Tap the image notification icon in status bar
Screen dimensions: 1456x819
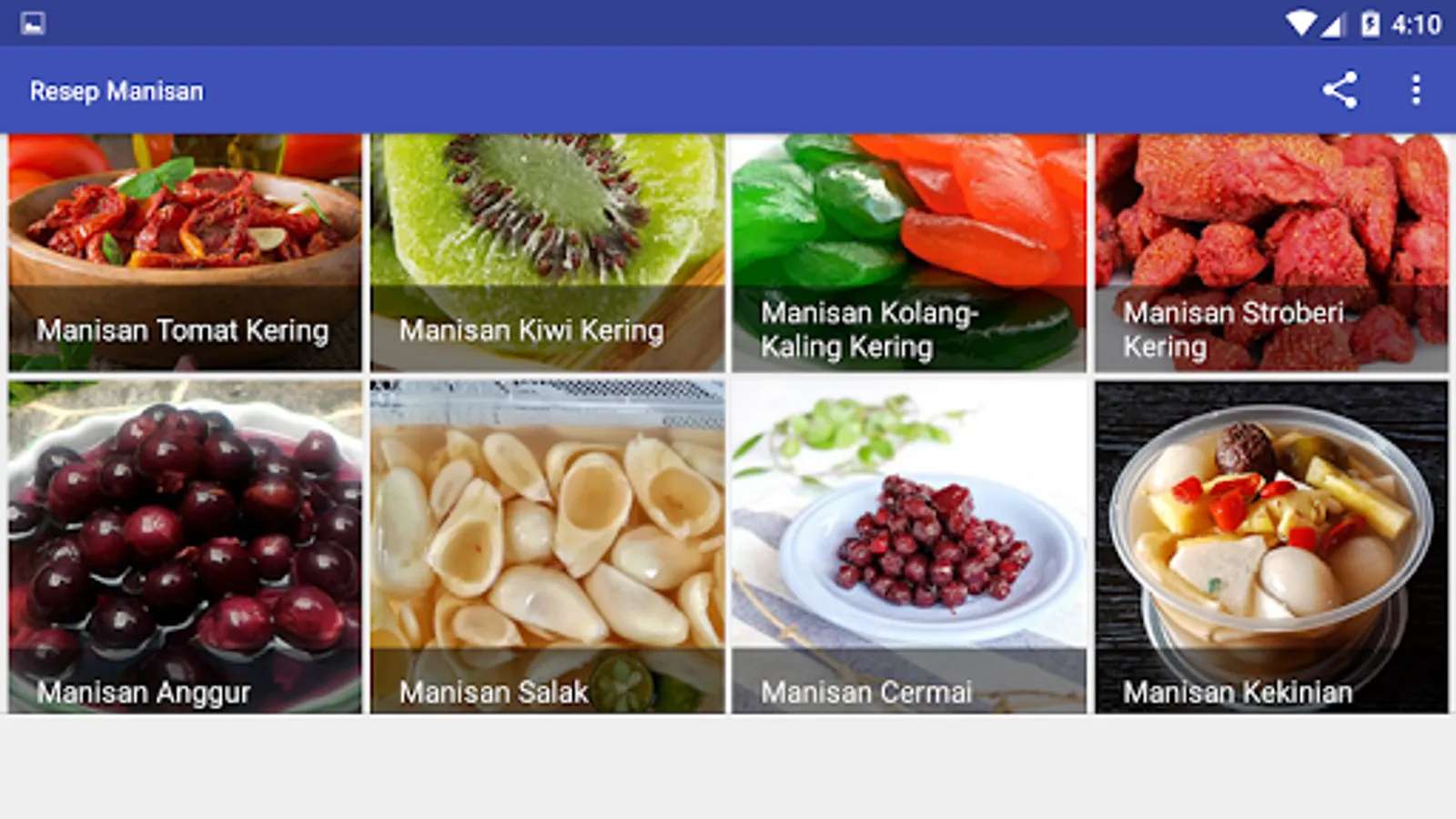pos(33,23)
